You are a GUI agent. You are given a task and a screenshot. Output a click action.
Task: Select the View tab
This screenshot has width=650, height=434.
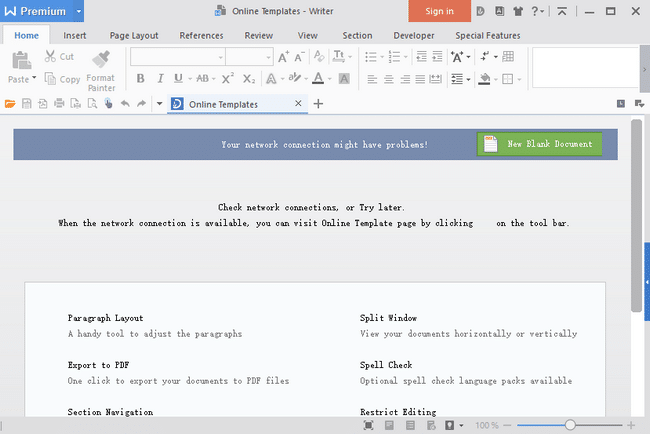pyautogui.click(x=308, y=36)
